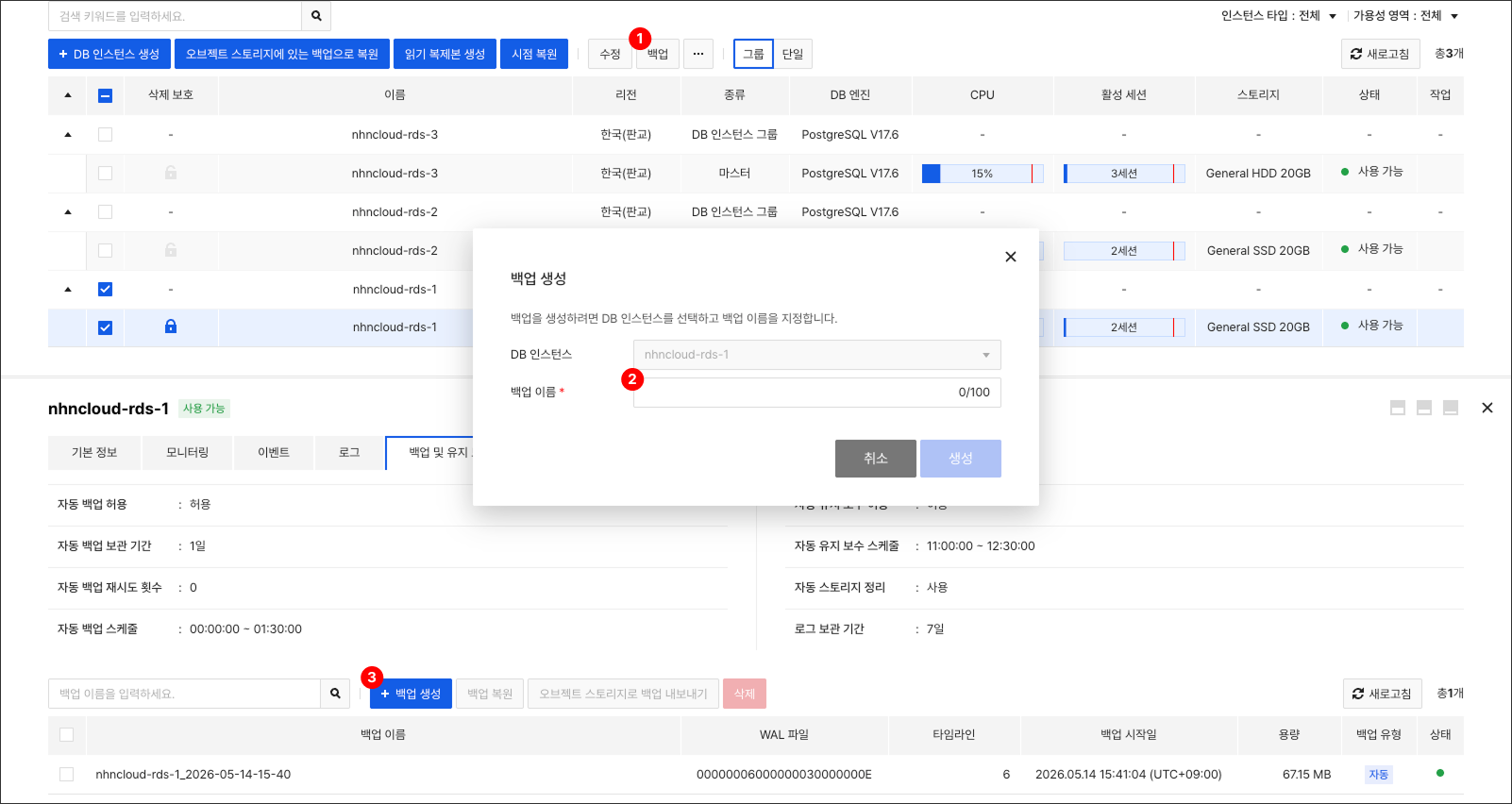Screen dimensions: 1512x804
Task: Click the gray lock icon on nhncloud-rds-2
Action: click(171, 250)
